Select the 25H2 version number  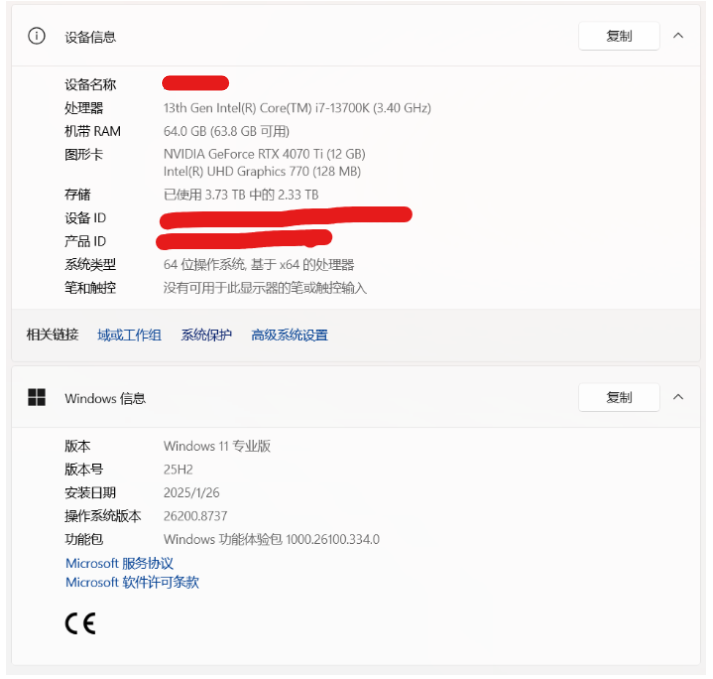point(178,469)
